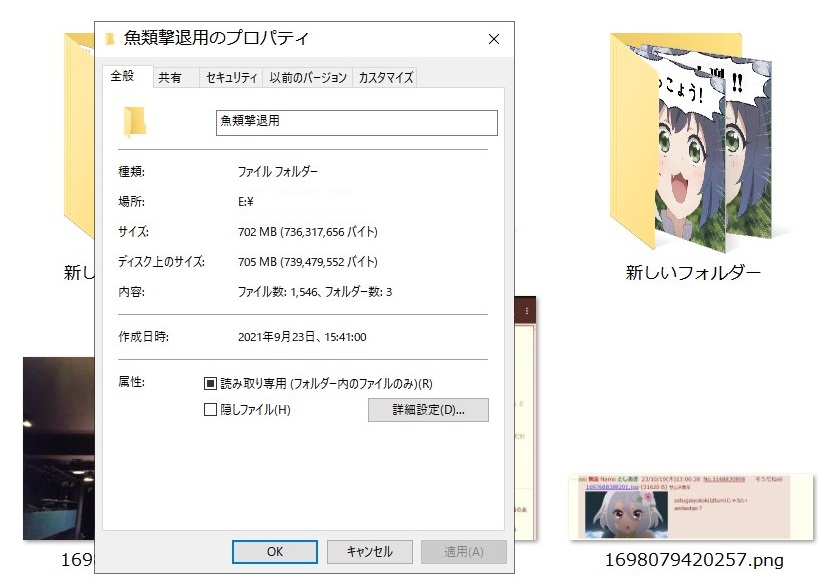The height and width of the screenshot is (584, 818).
Task: Toggle the 読み取り専用 checkbox
Action: pos(210,383)
